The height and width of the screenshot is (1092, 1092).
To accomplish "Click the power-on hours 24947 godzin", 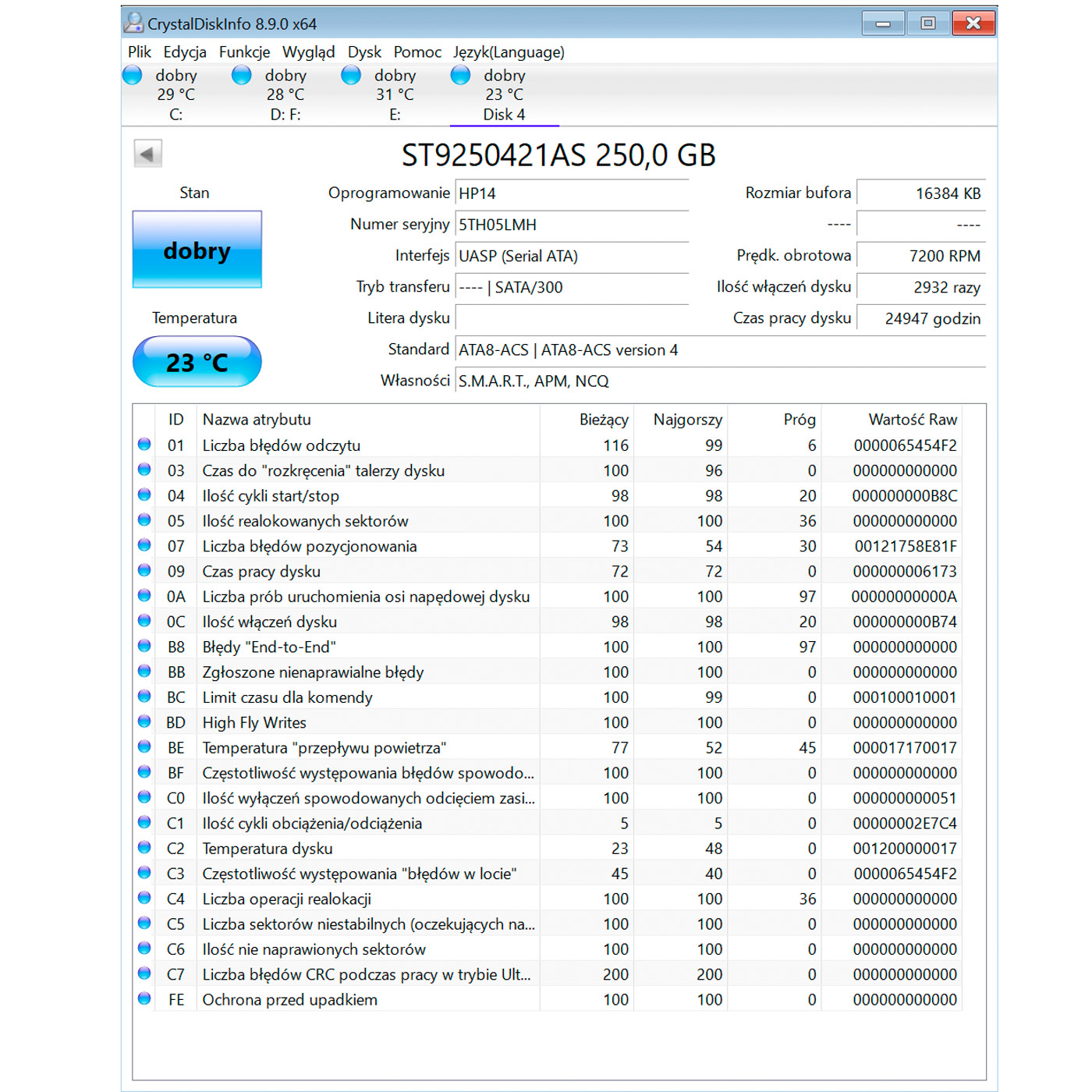I will [x=921, y=318].
